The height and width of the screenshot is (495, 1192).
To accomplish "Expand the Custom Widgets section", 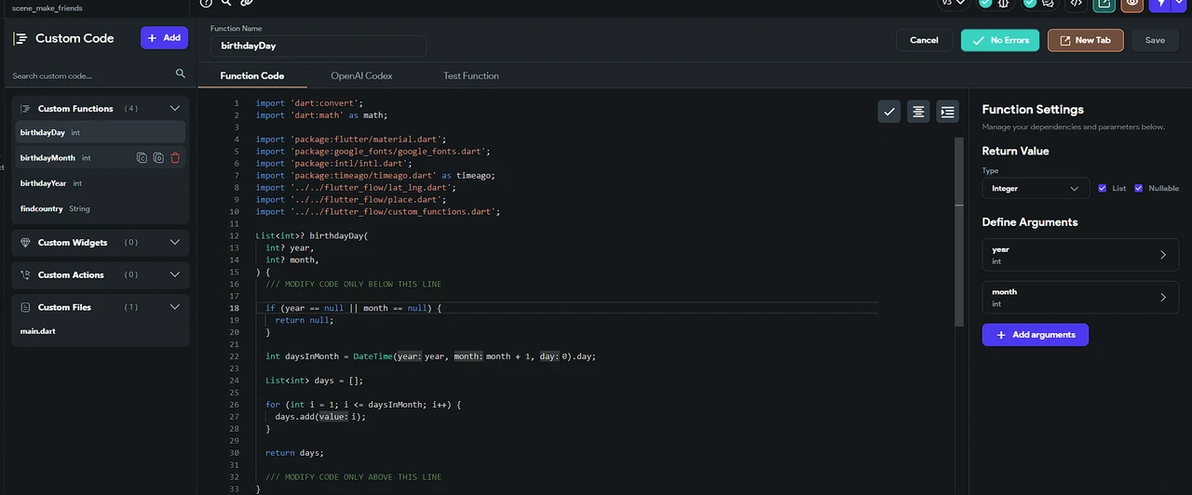I will [x=175, y=242].
